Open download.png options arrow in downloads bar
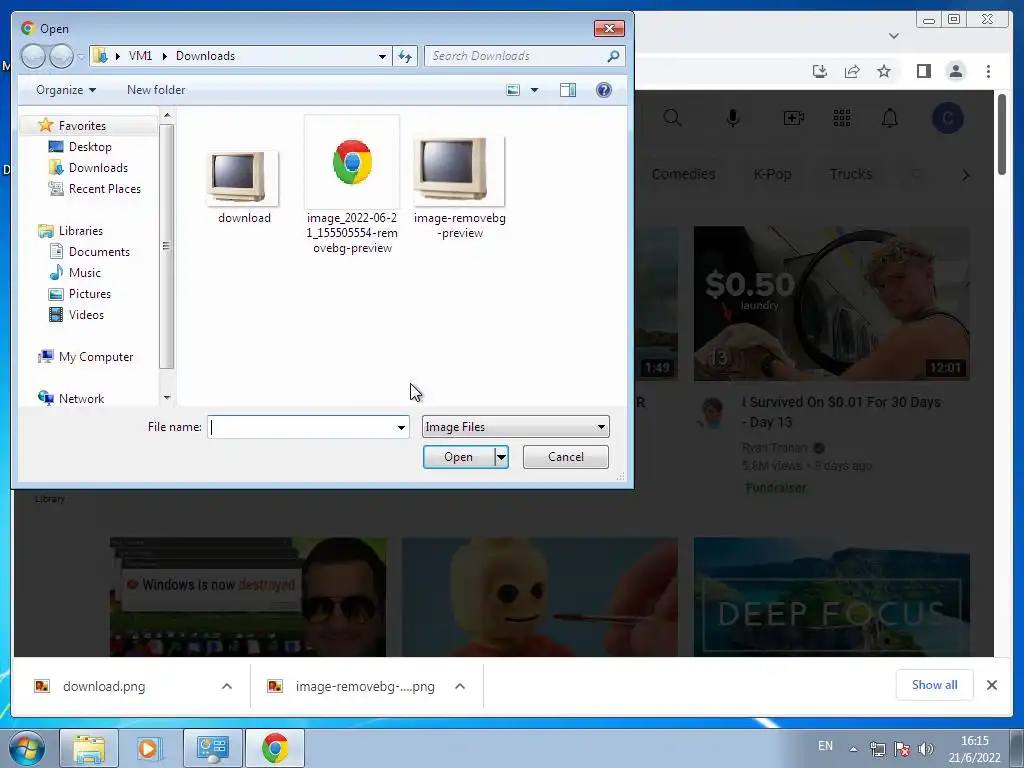This screenshot has width=1024, height=768. (x=227, y=686)
